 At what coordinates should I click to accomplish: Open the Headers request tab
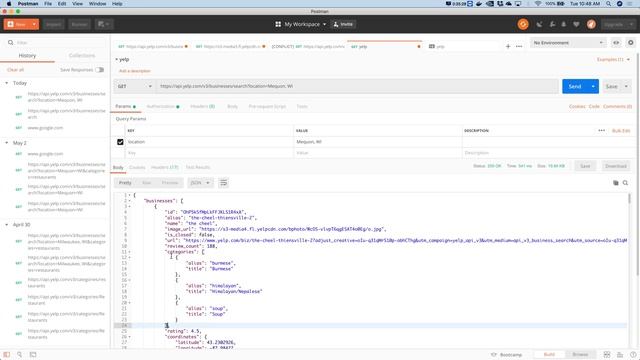pos(202,107)
